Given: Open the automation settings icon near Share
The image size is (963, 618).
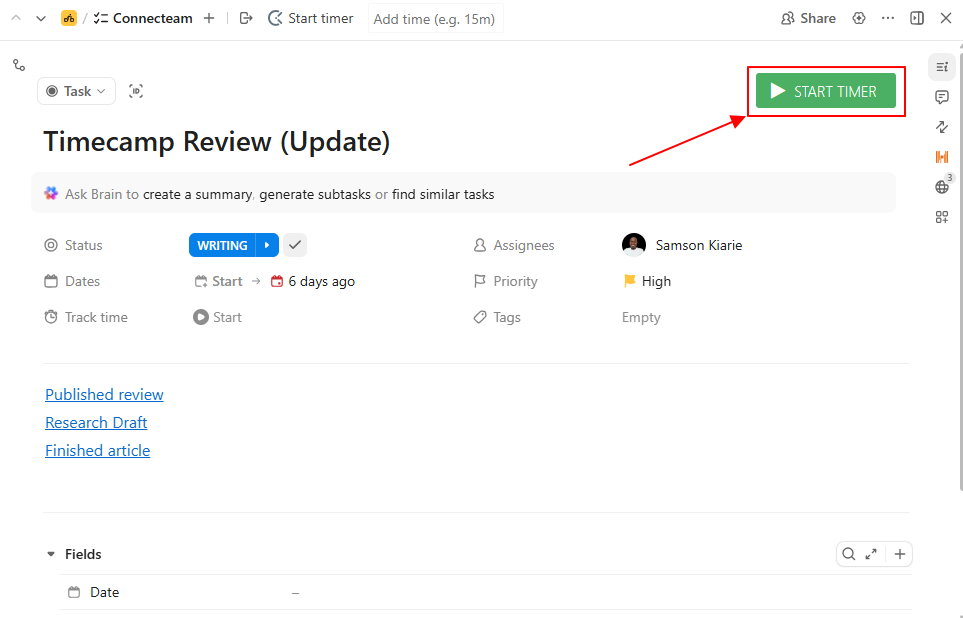Looking at the screenshot, I should [x=859, y=18].
